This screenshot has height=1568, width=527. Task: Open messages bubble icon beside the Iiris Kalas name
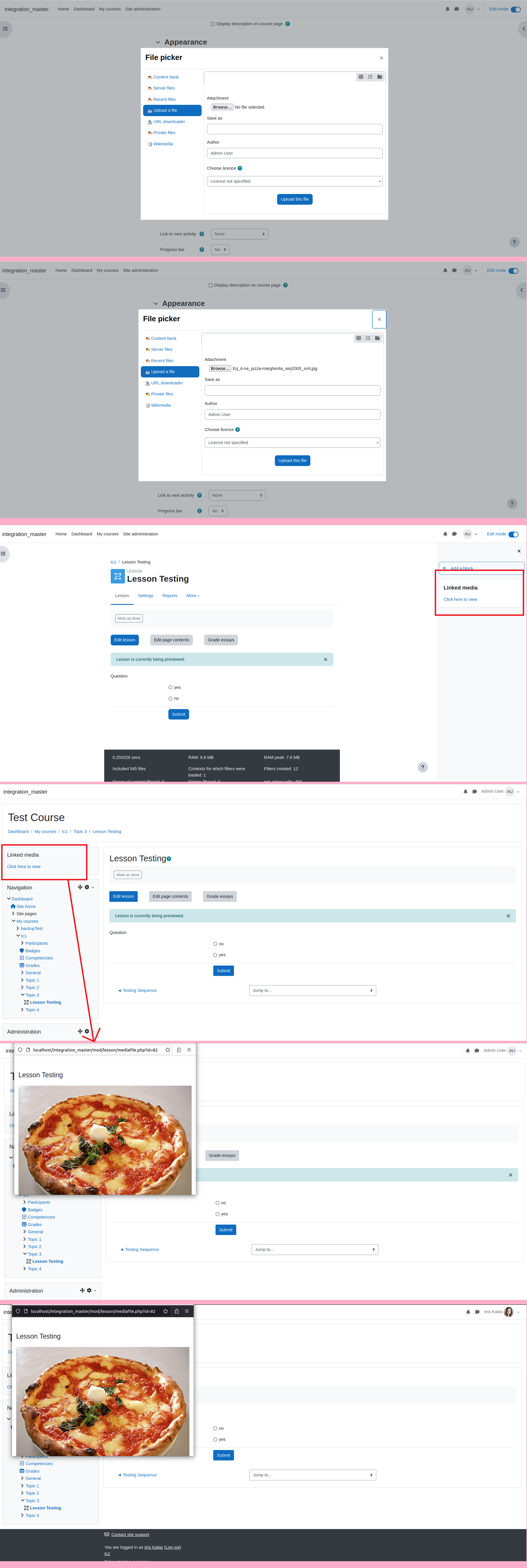pyautogui.click(x=477, y=1312)
